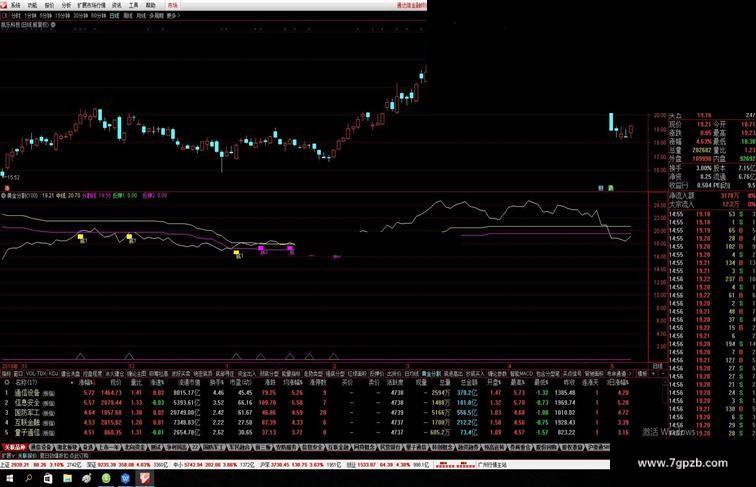Click the 市场 tab in menu bar
Viewport: 756px width, 487px height.
click(172, 5)
